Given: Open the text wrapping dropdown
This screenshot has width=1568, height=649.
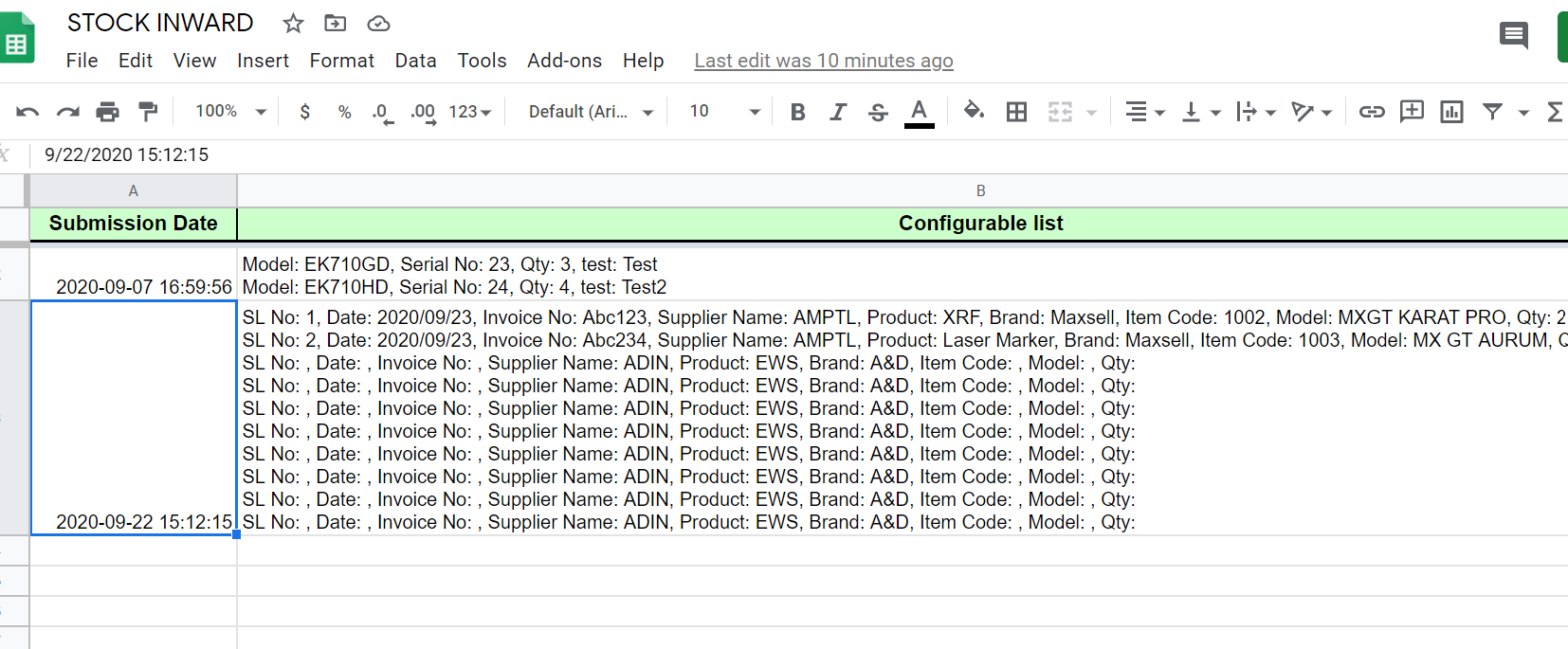Looking at the screenshot, I should 1256,112.
